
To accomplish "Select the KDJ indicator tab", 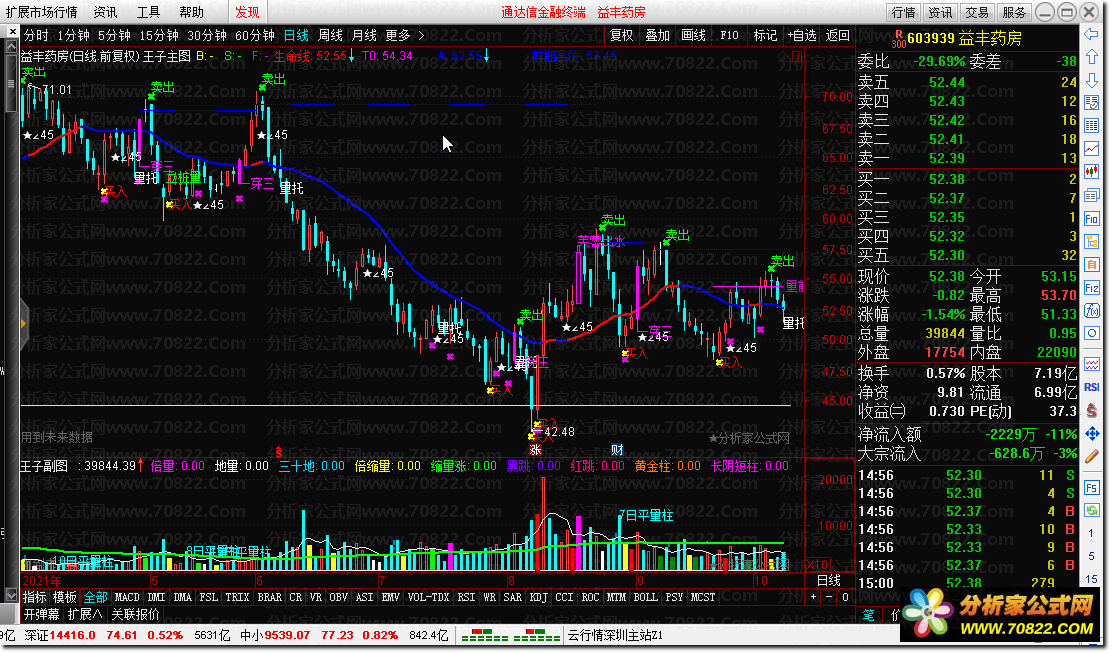I will tap(538, 598).
